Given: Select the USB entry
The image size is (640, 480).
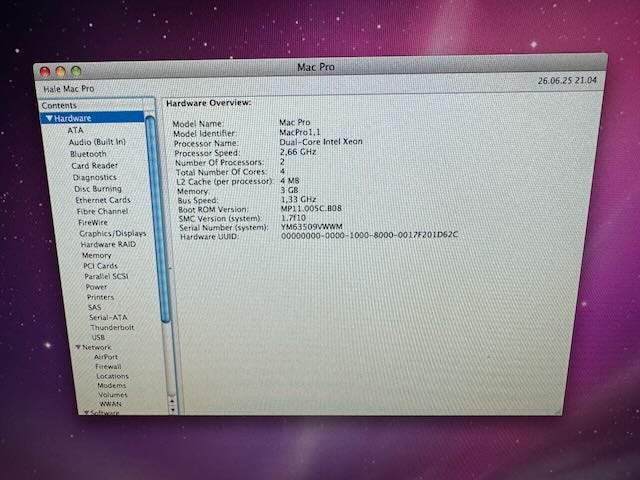Looking at the screenshot, I should (98, 337).
